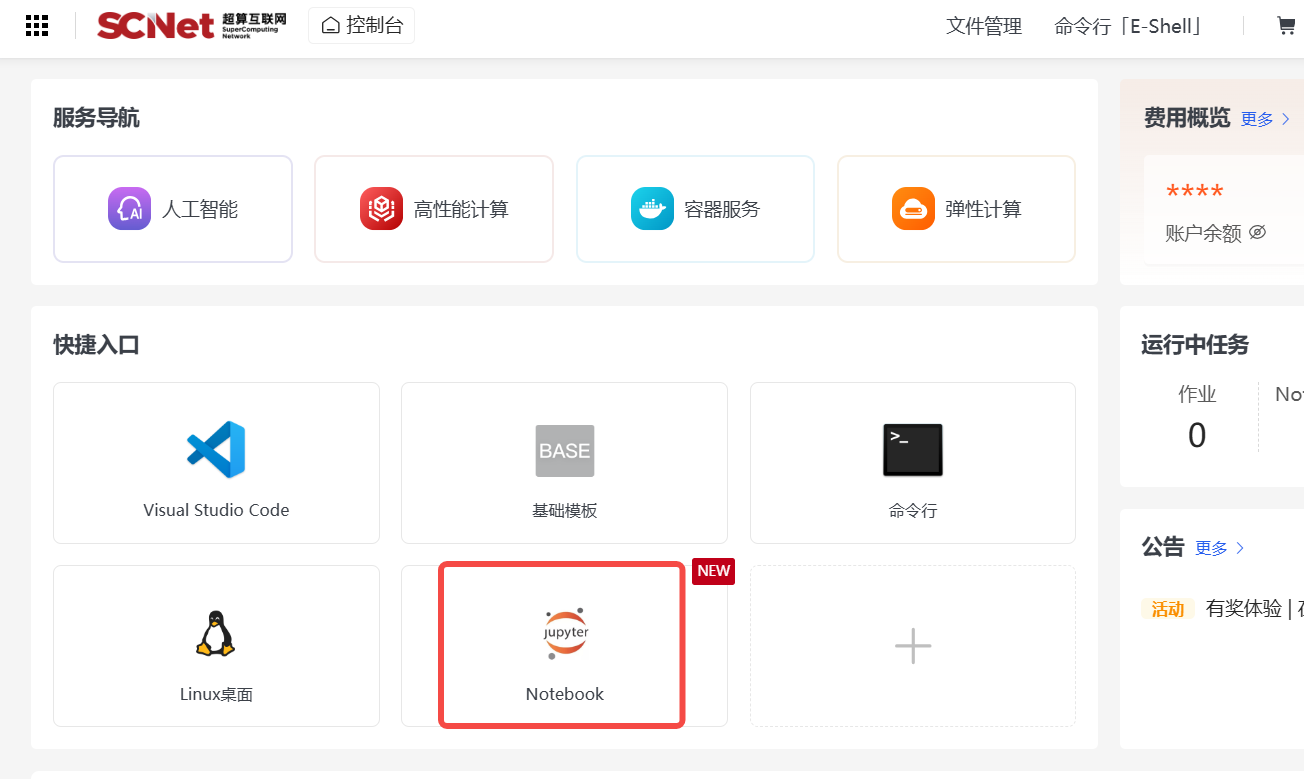The width and height of the screenshot is (1304, 779).
Task: Launch the 命令行 terminal shortcut
Action: point(912,463)
